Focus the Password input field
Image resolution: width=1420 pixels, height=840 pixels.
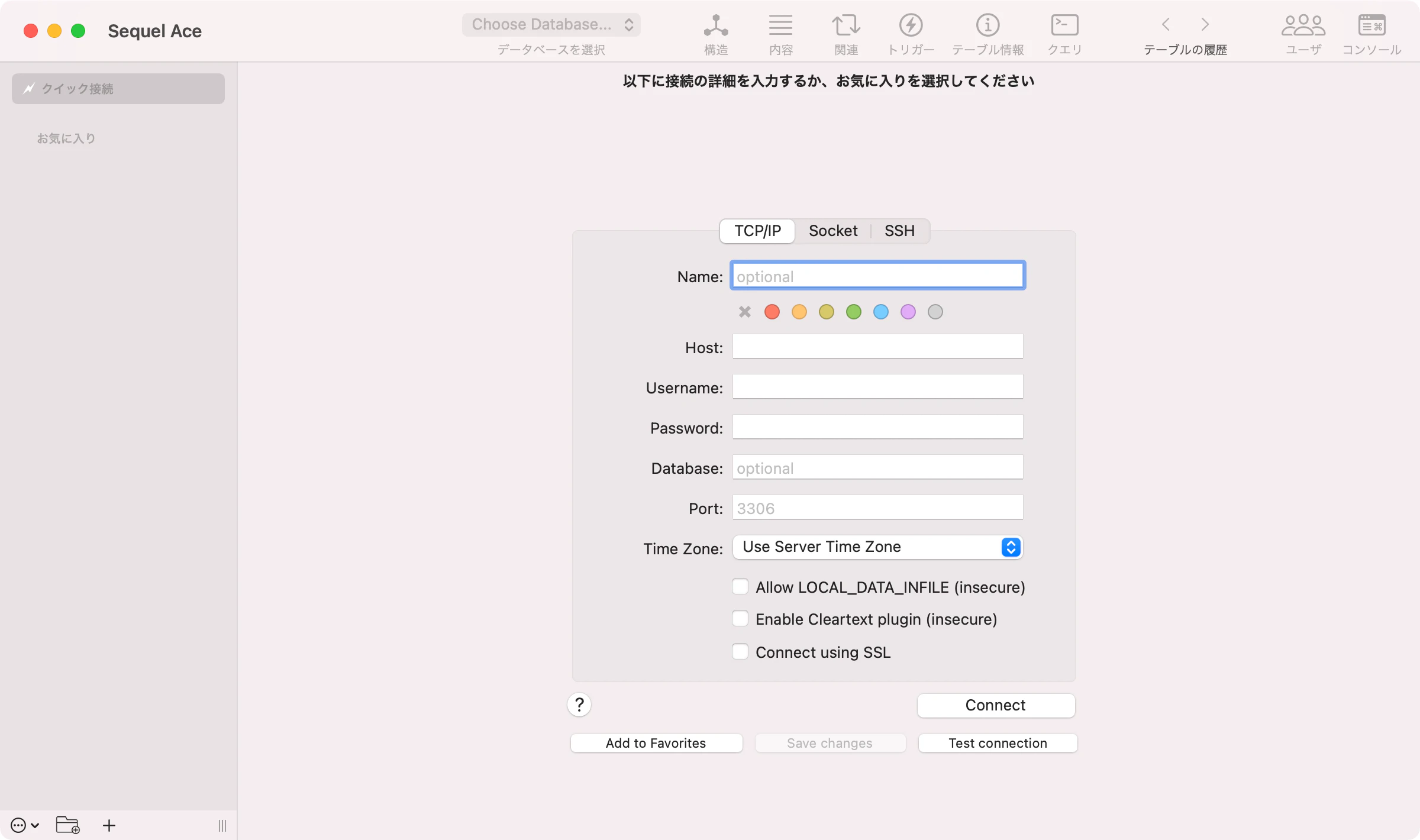878,427
